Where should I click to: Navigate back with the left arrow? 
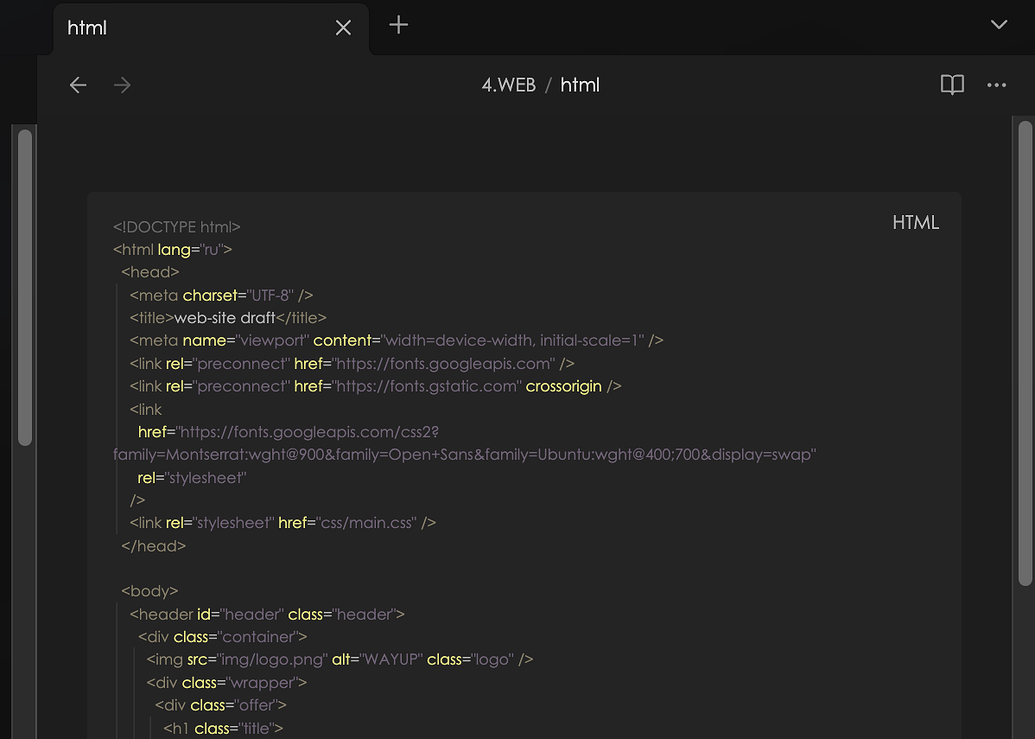click(78, 85)
